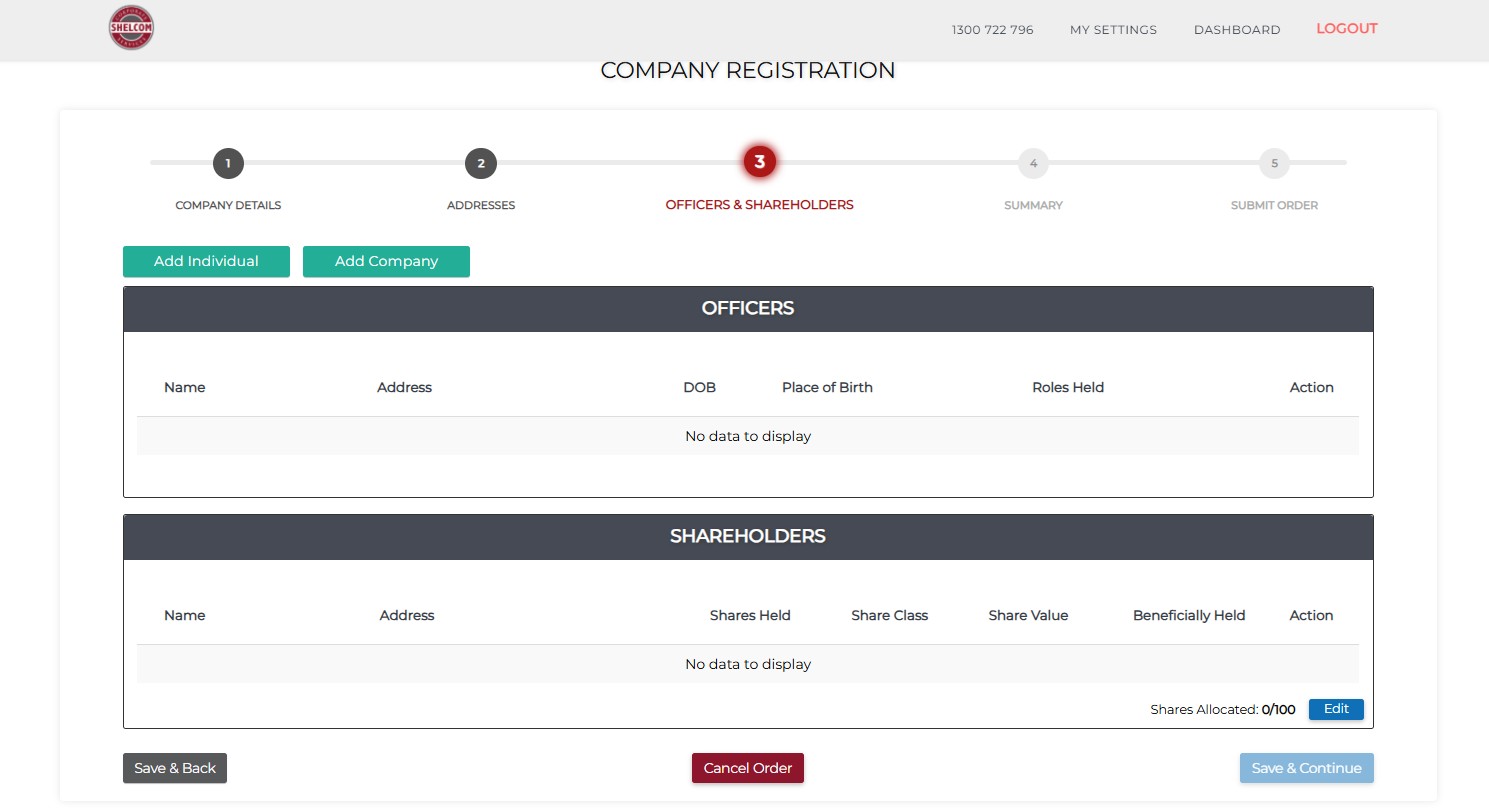
Task: Click the Shares Held column header
Action: pyautogui.click(x=750, y=615)
